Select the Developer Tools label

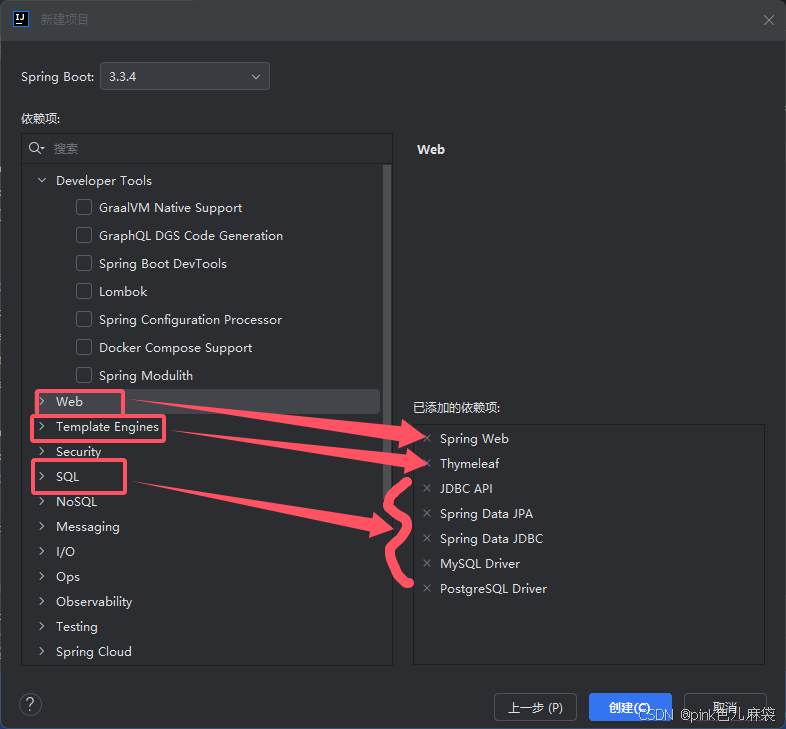pos(104,180)
